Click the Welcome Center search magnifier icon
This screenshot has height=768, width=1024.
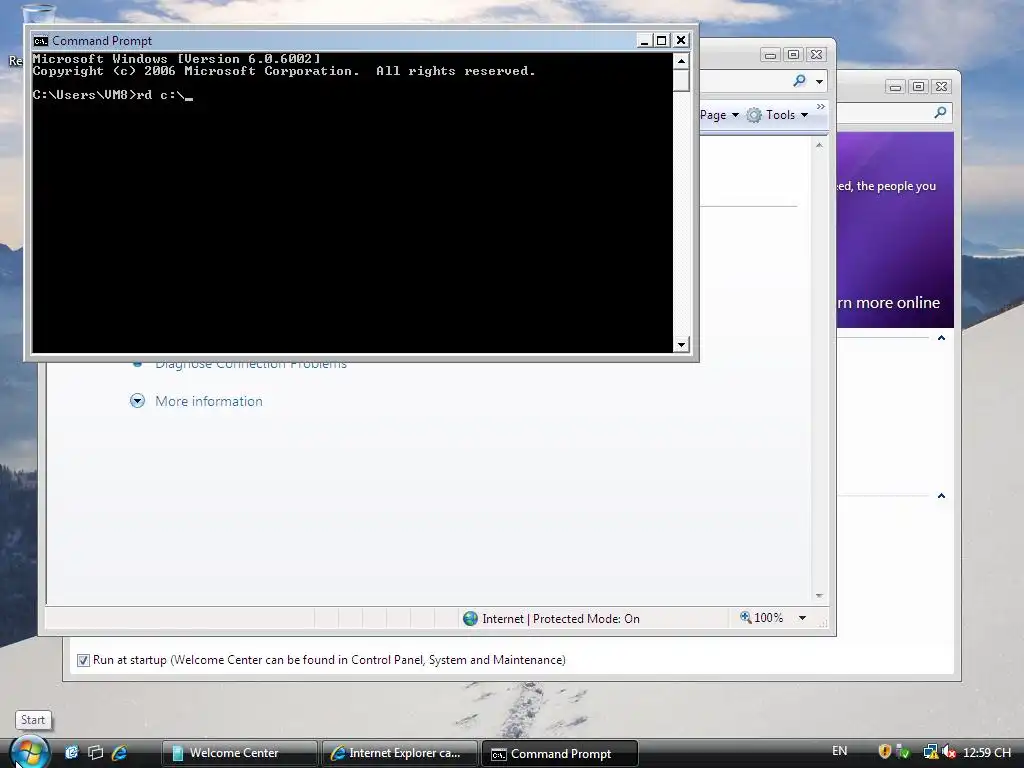point(940,112)
